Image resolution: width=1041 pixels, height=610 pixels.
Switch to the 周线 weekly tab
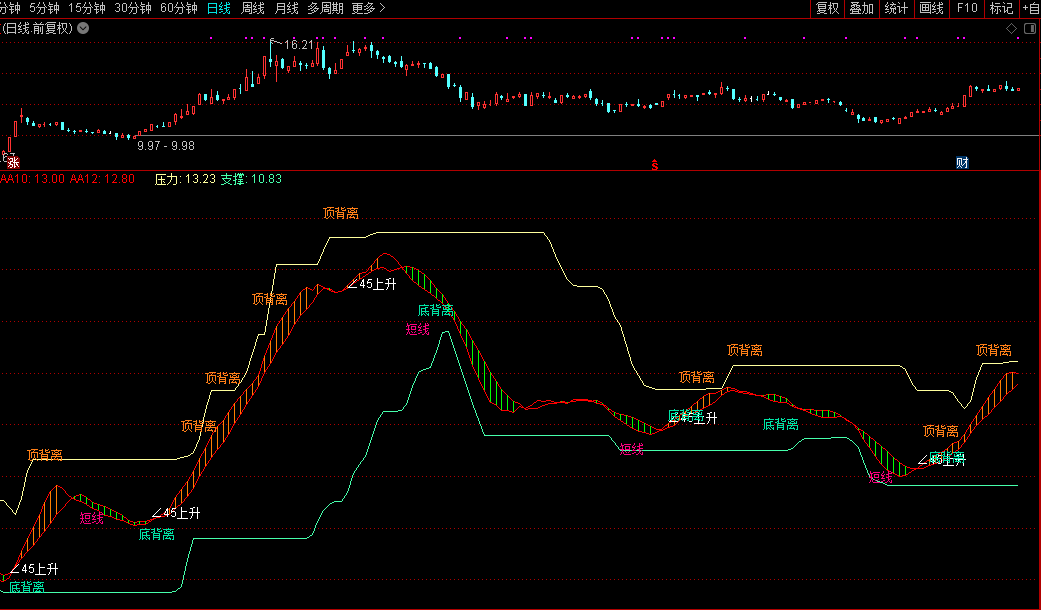(x=253, y=9)
